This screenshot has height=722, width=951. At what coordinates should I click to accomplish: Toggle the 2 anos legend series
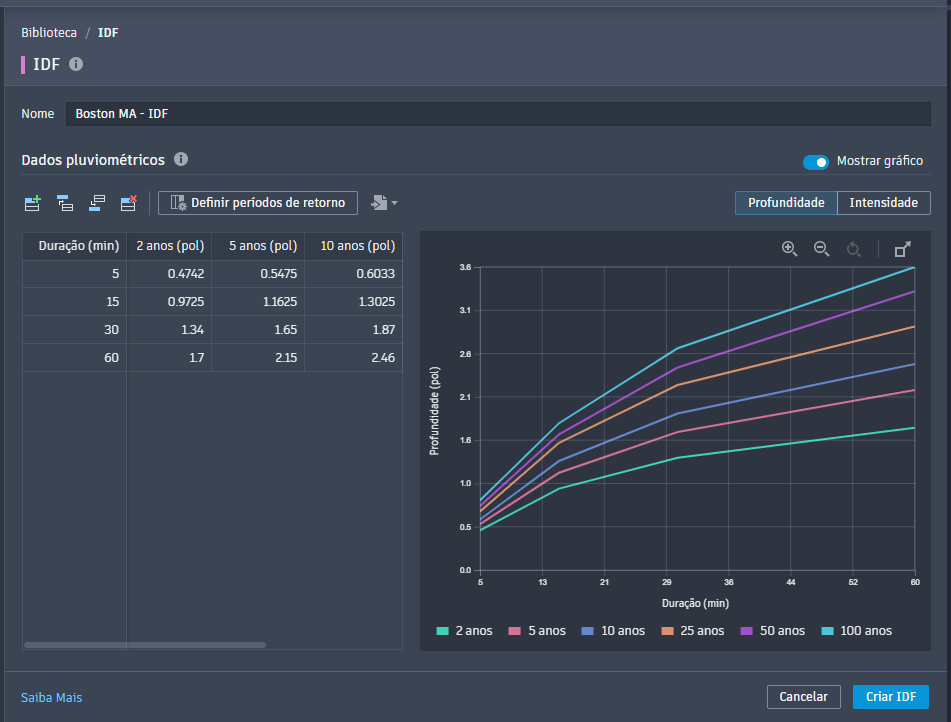465,631
